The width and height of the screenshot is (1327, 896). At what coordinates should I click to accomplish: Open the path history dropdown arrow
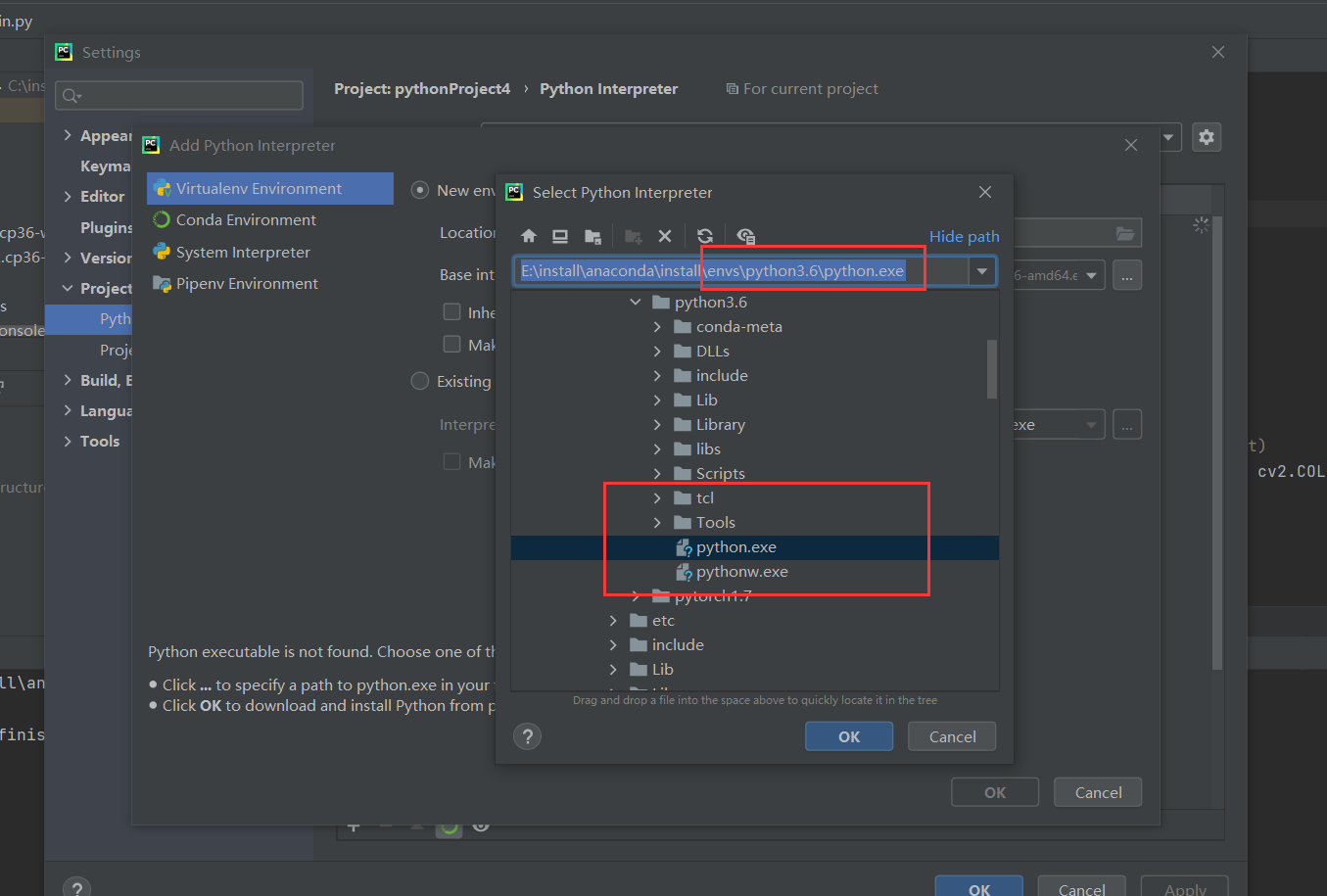tap(981, 271)
